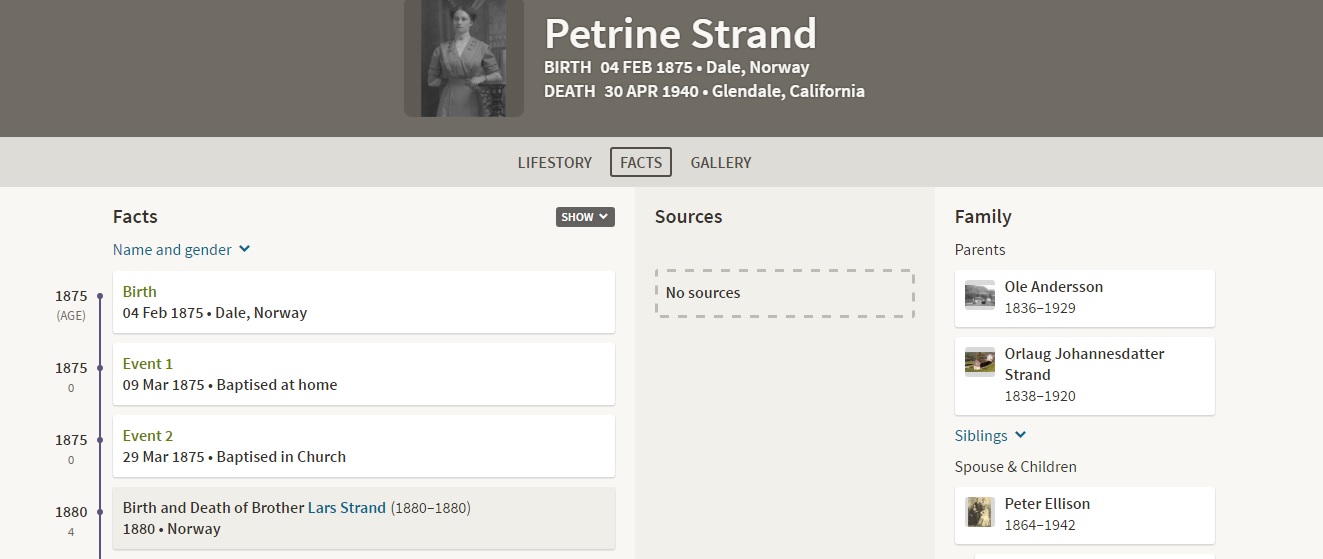Open the Lars Strand link
Screen dimensions: 1323x559
tap(347, 508)
